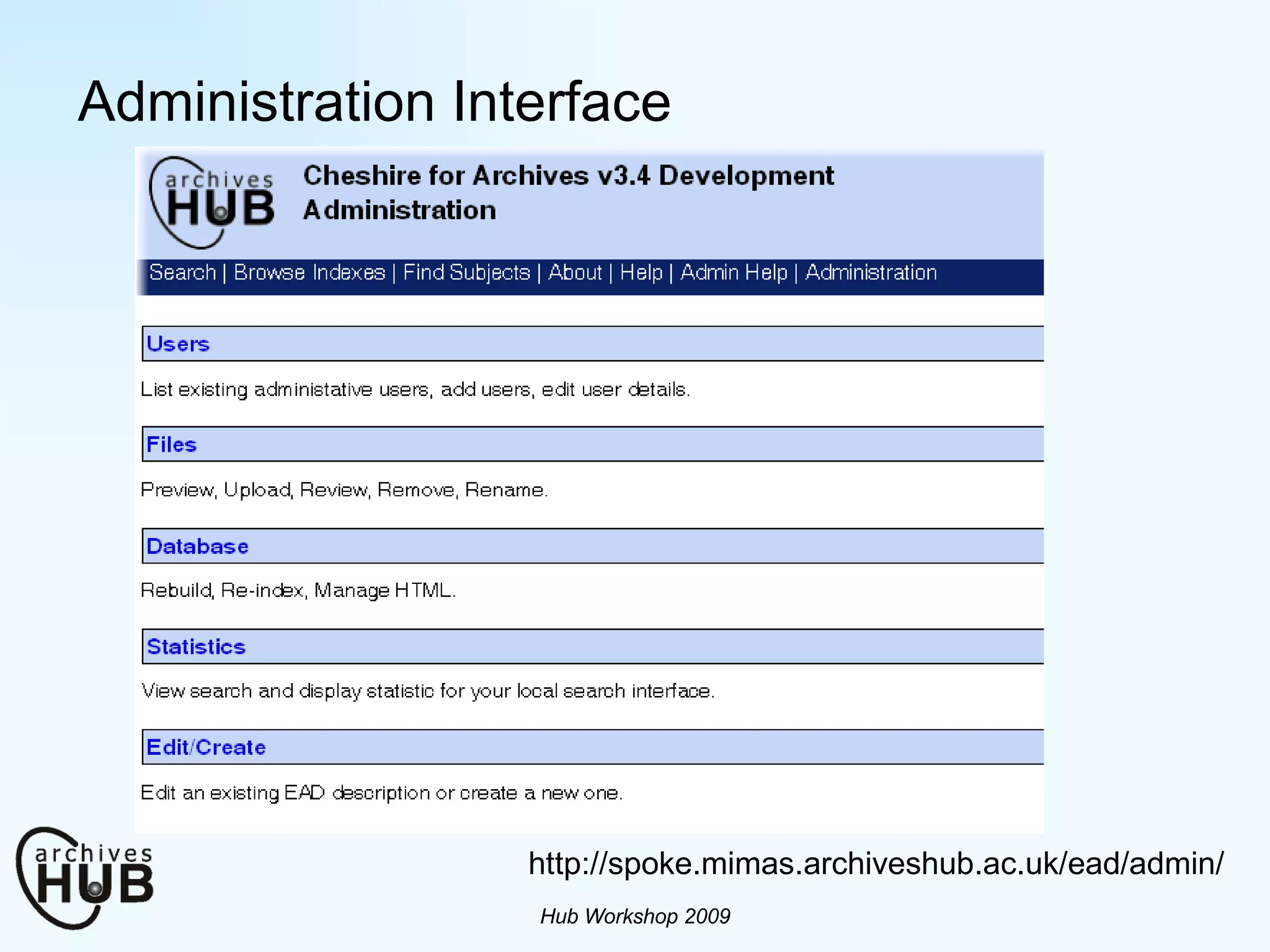Click 'Edit an existing EAD description' text

point(381,793)
